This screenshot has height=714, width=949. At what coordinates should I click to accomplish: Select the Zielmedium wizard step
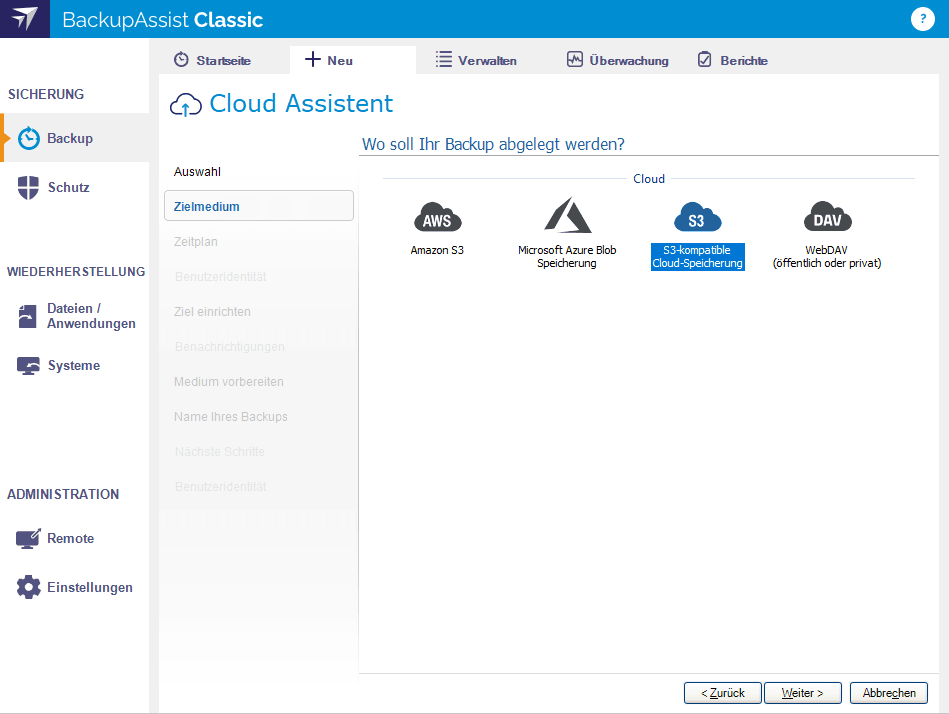pyautogui.click(x=258, y=206)
